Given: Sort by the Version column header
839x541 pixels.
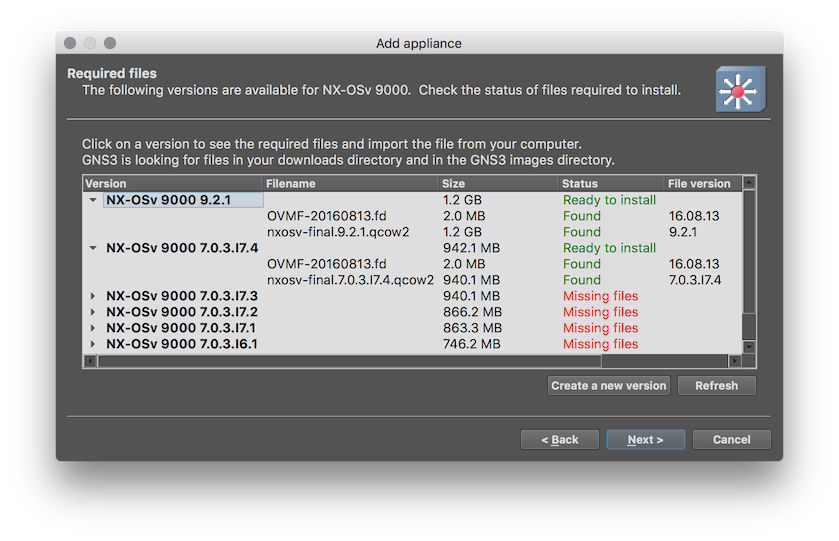Looking at the screenshot, I should pos(173,184).
